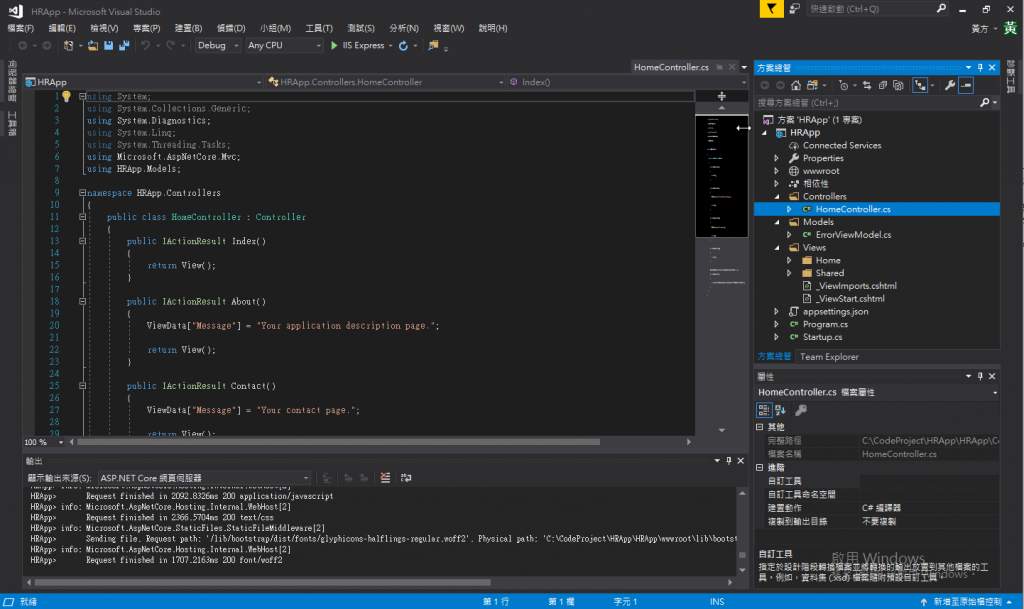Screen dimensions: 1024x609
Task: Open the IIS Express launch target dropdown arrow
Action: point(391,46)
